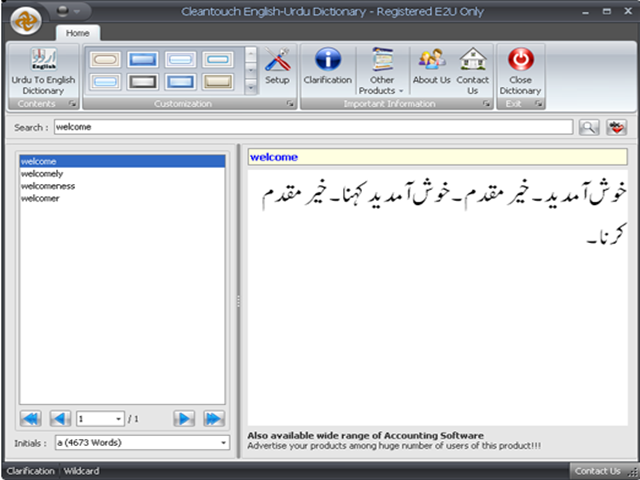
Task: Launch the Exit group dialog launcher
Action: pos(538,104)
